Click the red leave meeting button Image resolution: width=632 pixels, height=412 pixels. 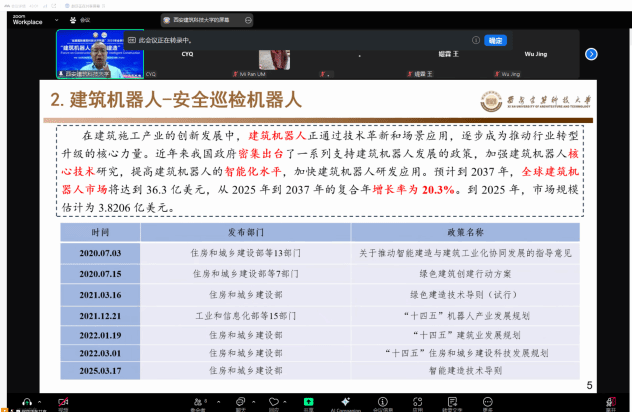coord(610,402)
